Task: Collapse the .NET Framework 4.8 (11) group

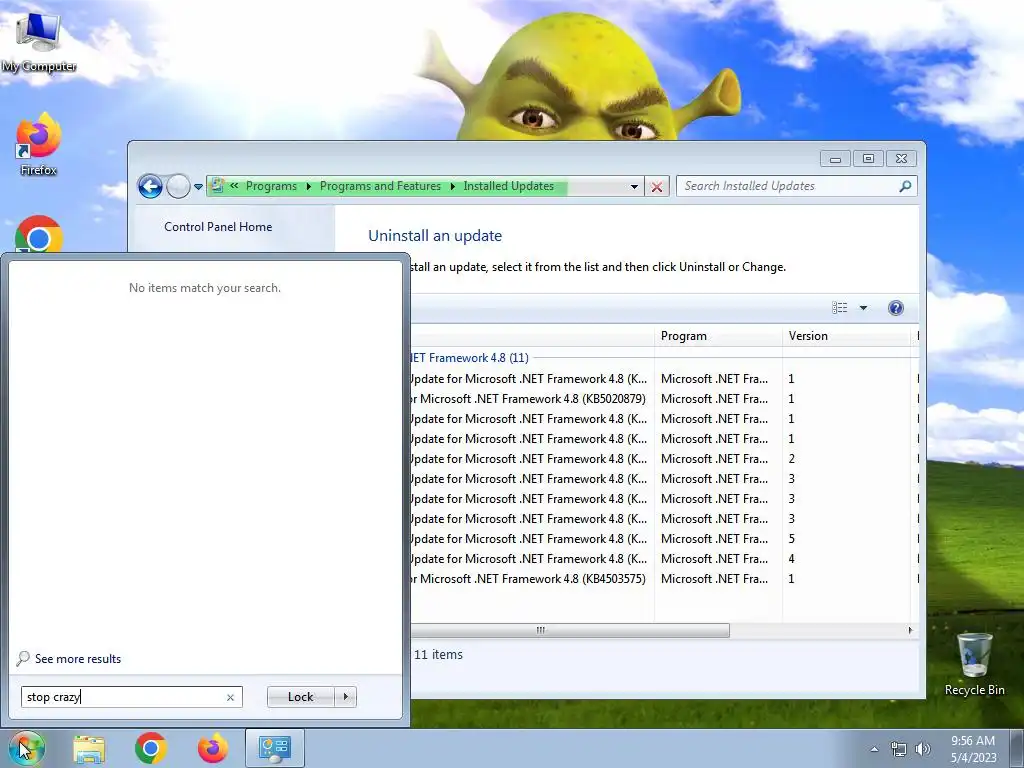Action: (x=469, y=358)
